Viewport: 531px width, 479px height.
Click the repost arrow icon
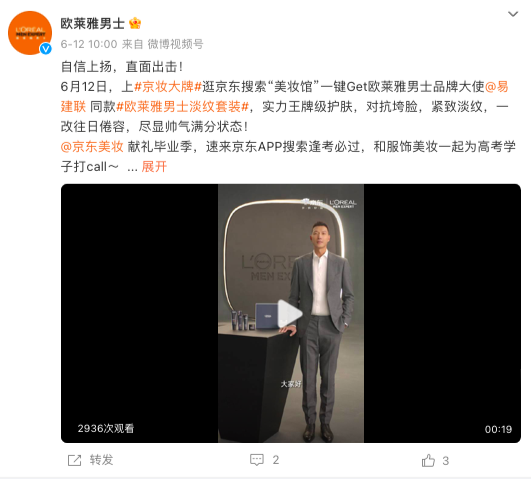pos(75,460)
